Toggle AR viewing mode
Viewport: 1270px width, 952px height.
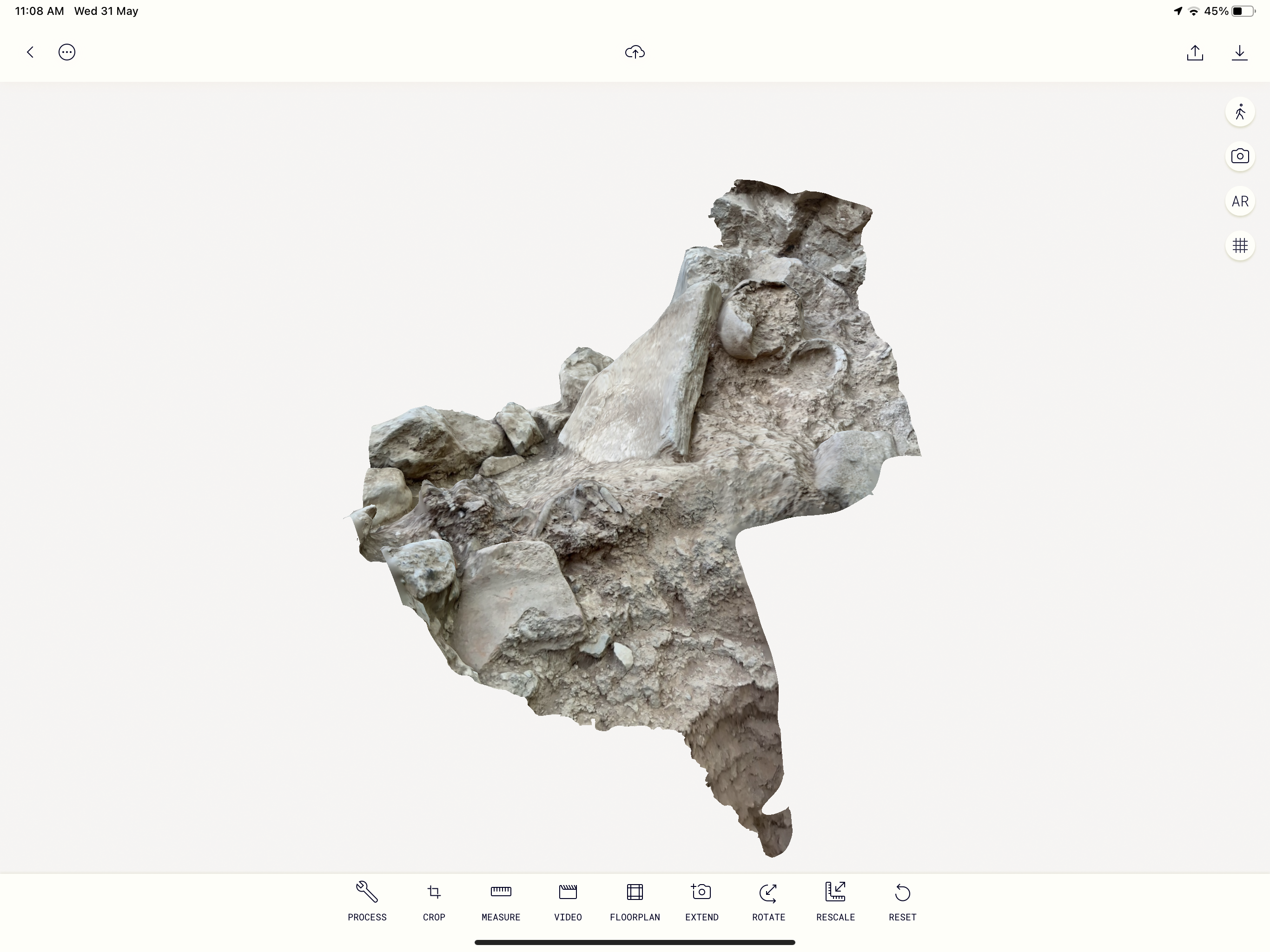(1240, 202)
